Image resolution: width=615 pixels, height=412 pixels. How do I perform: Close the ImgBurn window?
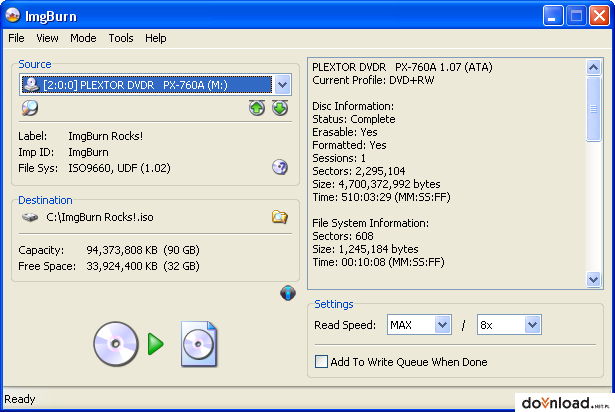[599, 16]
